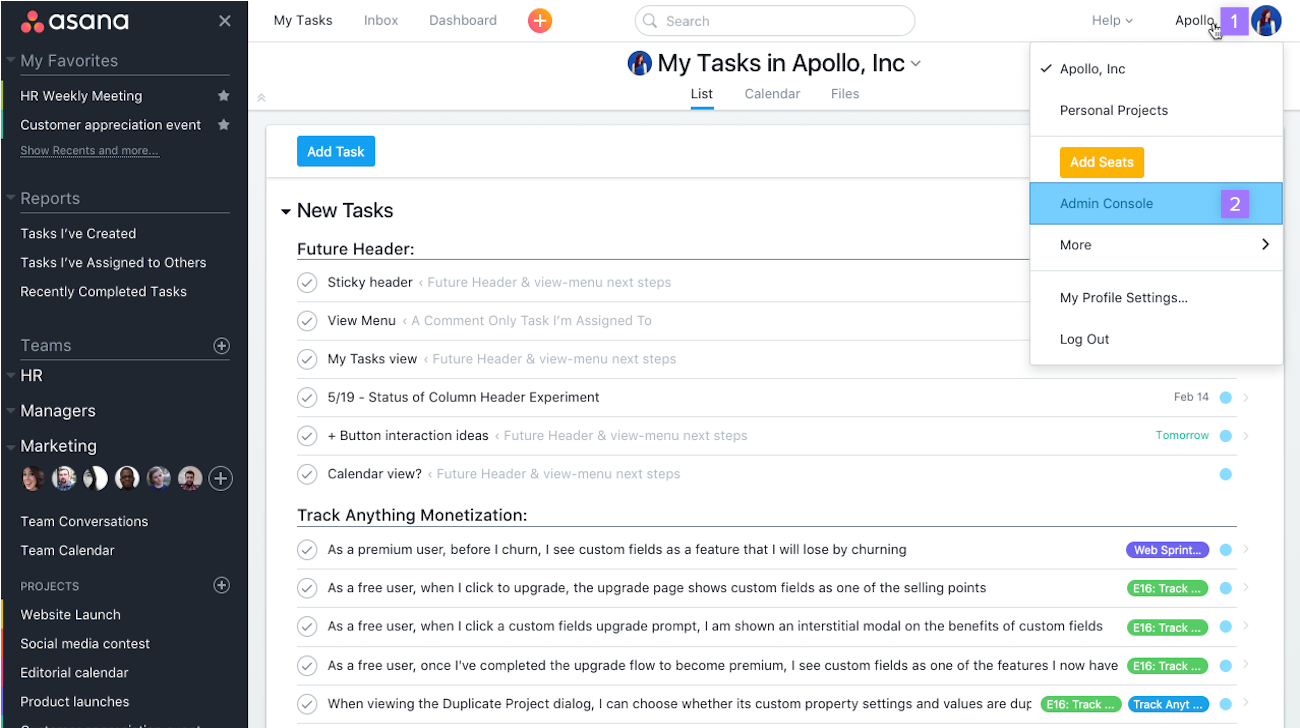This screenshot has width=1300, height=728.
Task: Click the Add Seats button
Action: coord(1102,162)
